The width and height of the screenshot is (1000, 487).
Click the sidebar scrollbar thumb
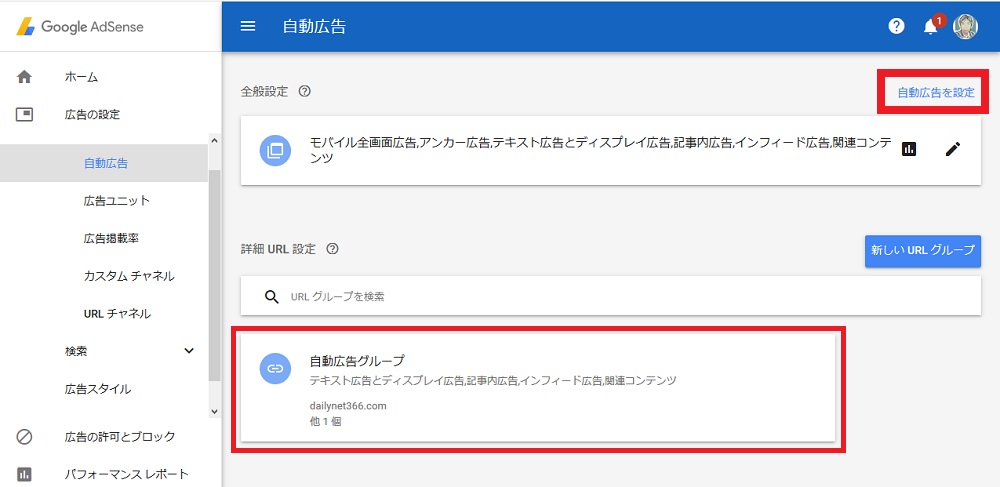coord(214,275)
